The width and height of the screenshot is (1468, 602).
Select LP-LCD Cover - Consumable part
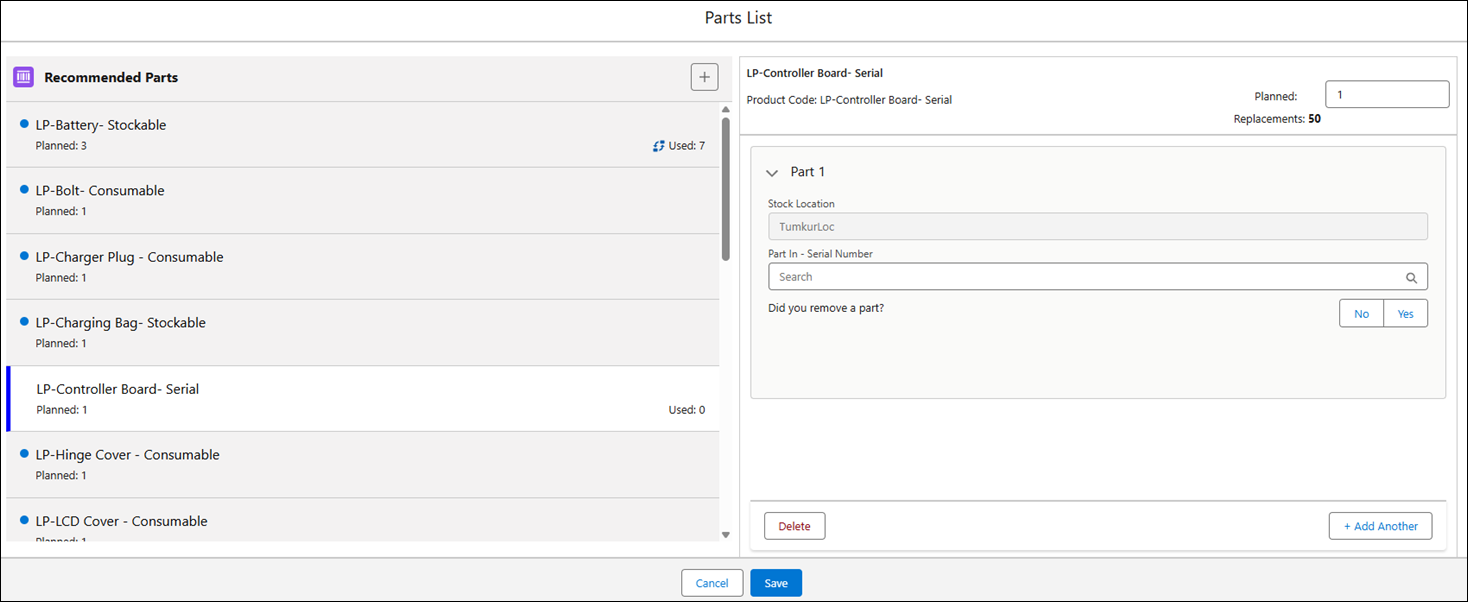[362, 521]
